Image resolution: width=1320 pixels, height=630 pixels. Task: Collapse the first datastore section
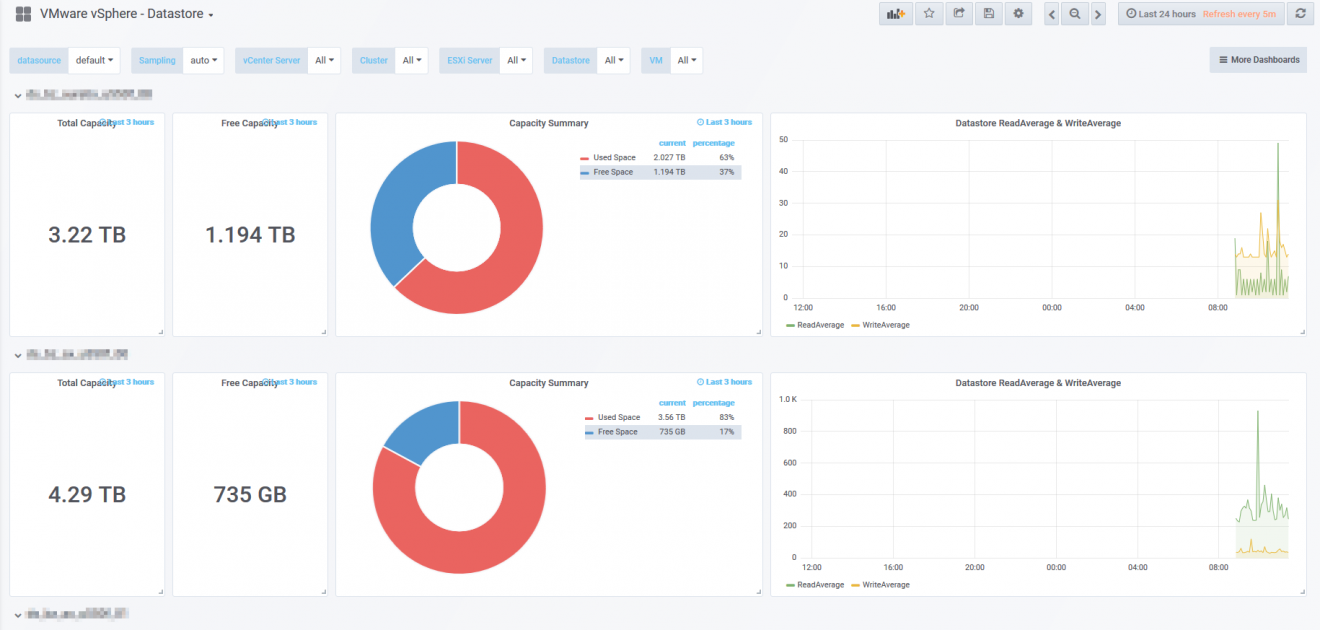pos(18,94)
